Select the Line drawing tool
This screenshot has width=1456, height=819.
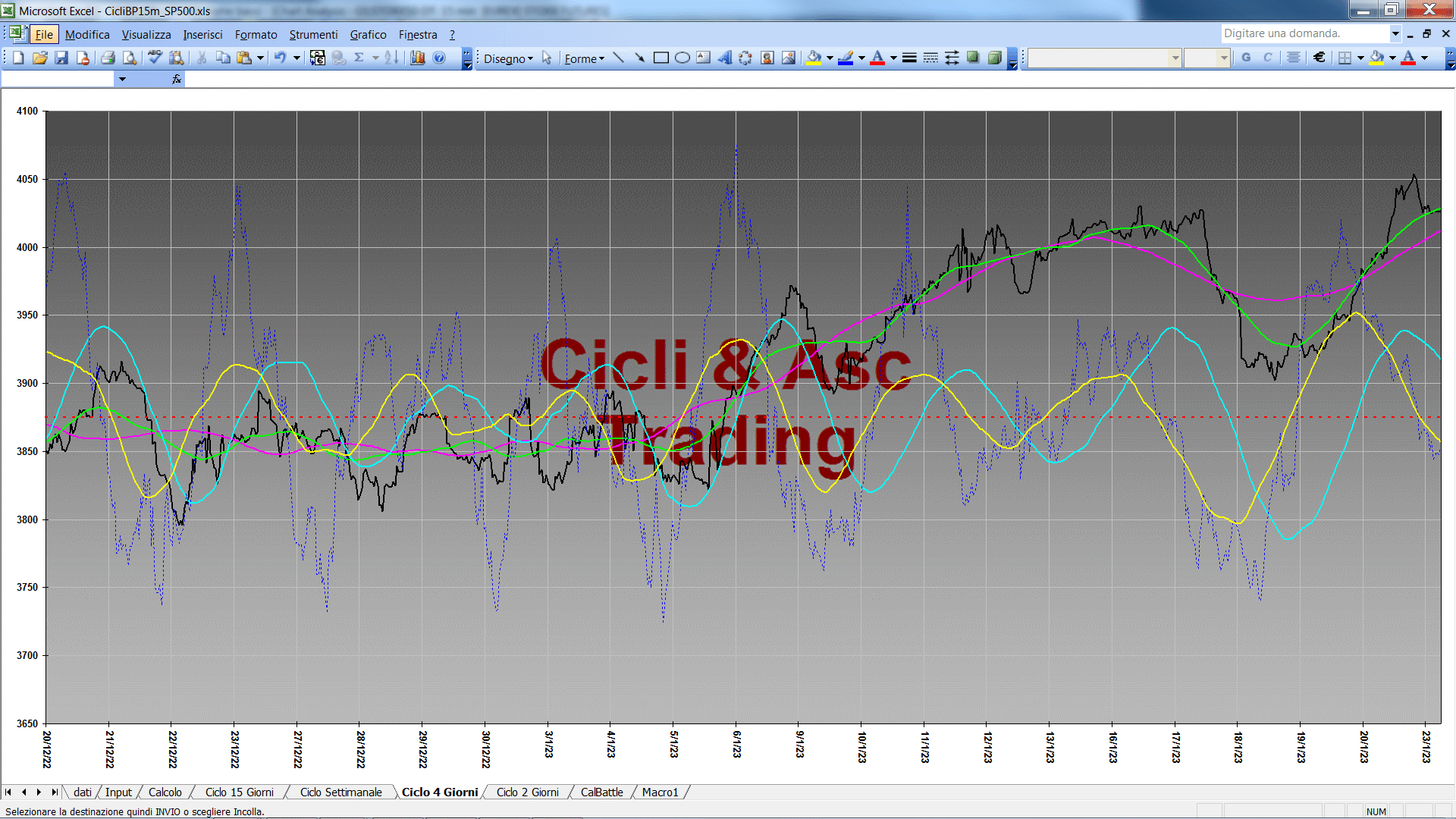pyautogui.click(x=618, y=58)
